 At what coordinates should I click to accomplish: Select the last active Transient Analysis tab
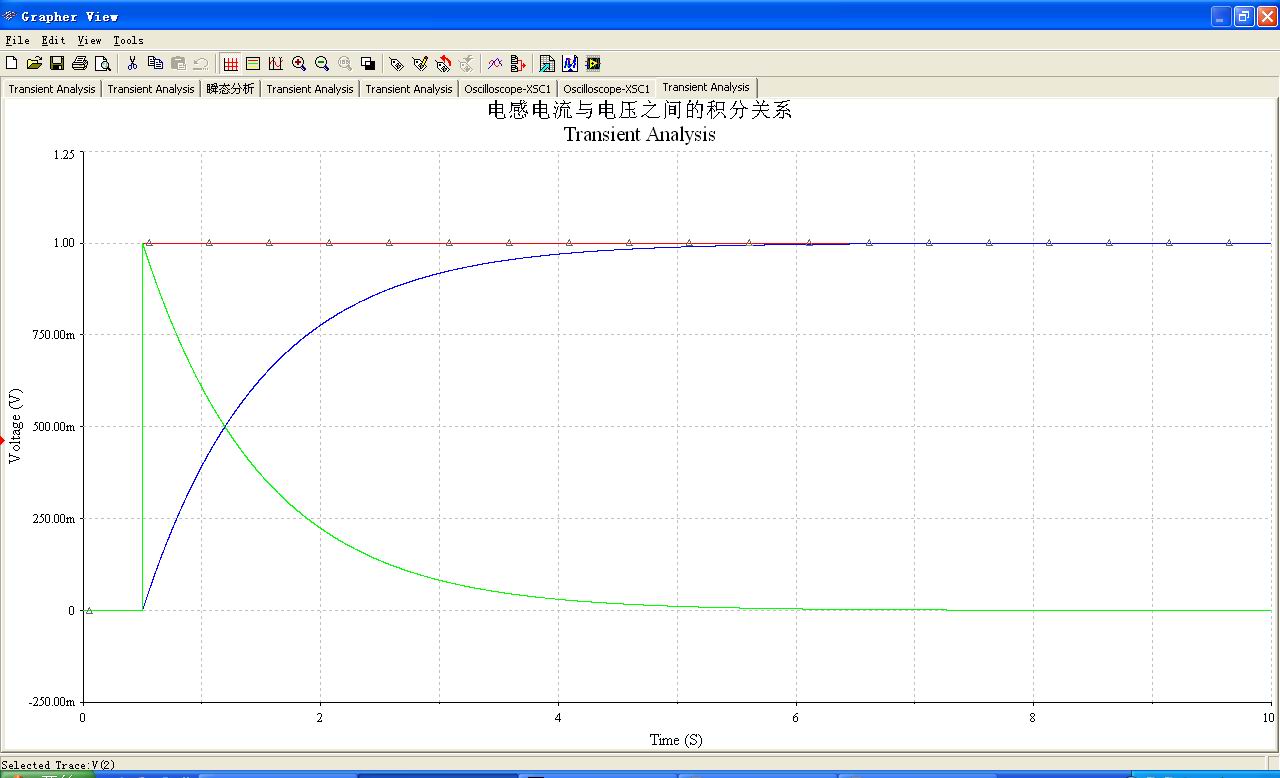tap(706, 87)
